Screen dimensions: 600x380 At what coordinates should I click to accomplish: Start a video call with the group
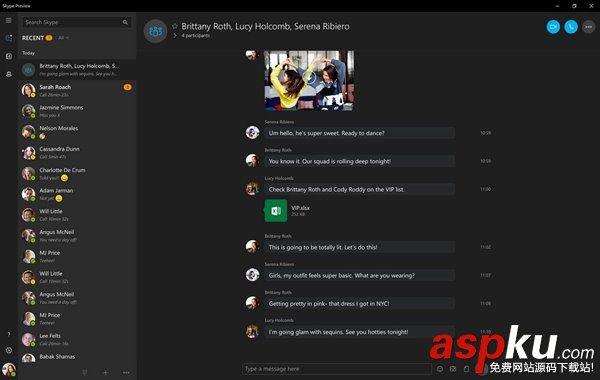tap(553, 27)
